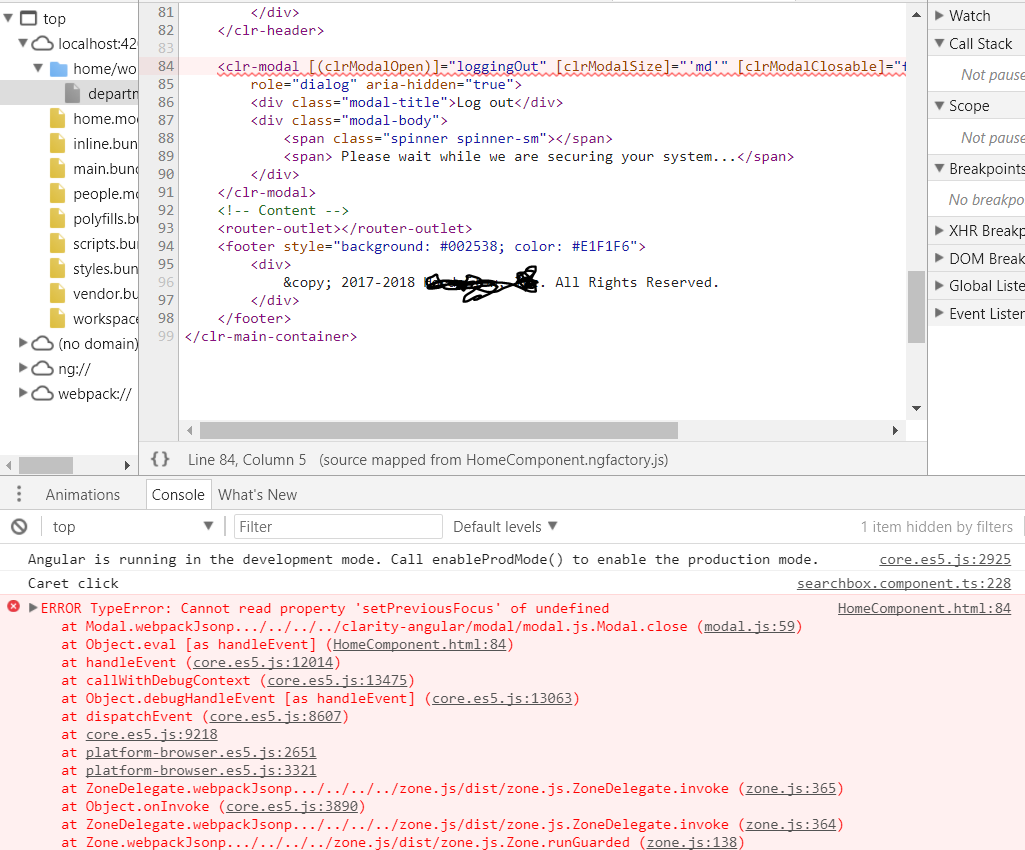
Task: Open core.es5.js:2925 source link
Action: 945,559
